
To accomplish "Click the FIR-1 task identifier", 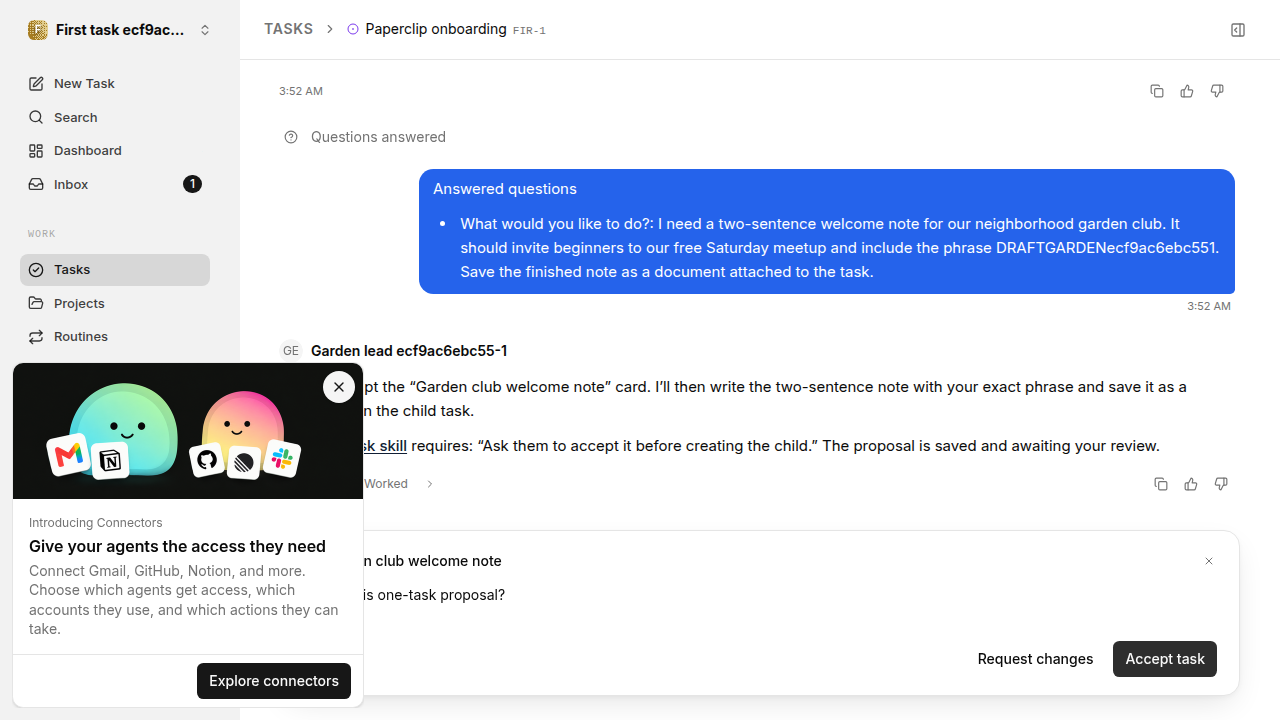I will click(x=529, y=31).
